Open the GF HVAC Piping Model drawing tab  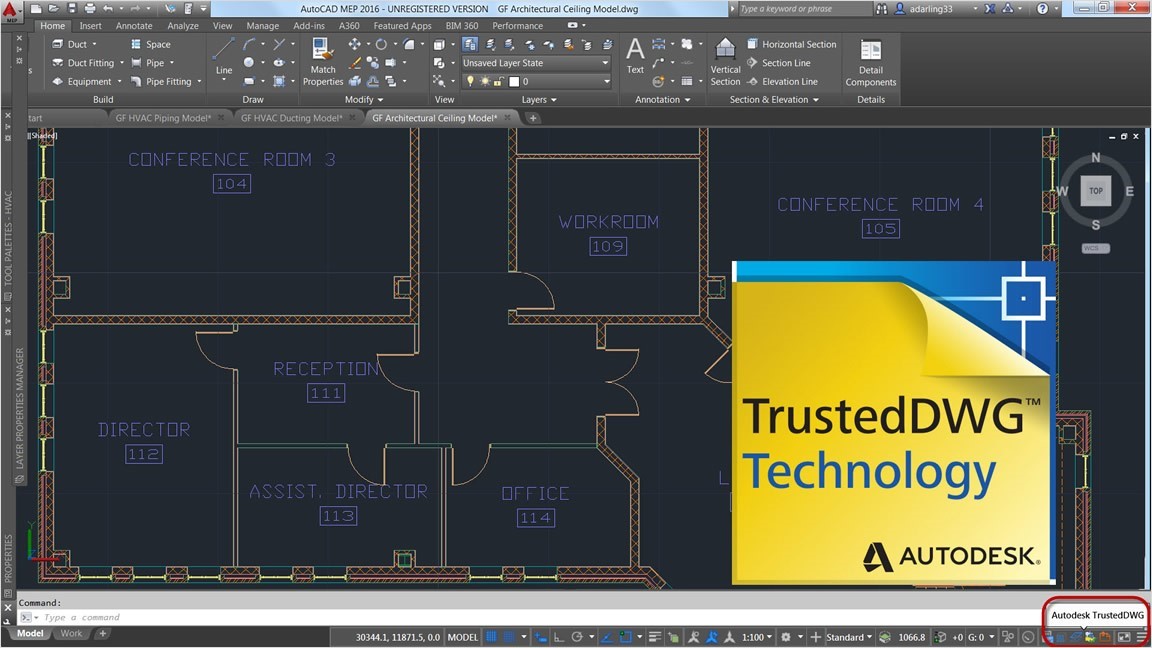[163, 117]
